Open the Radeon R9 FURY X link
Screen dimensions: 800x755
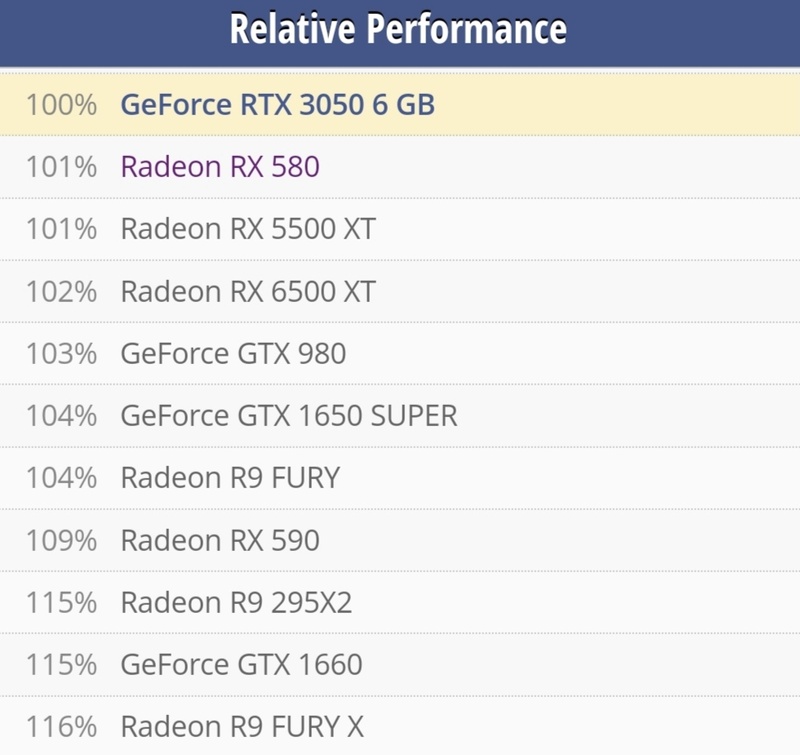point(242,727)
